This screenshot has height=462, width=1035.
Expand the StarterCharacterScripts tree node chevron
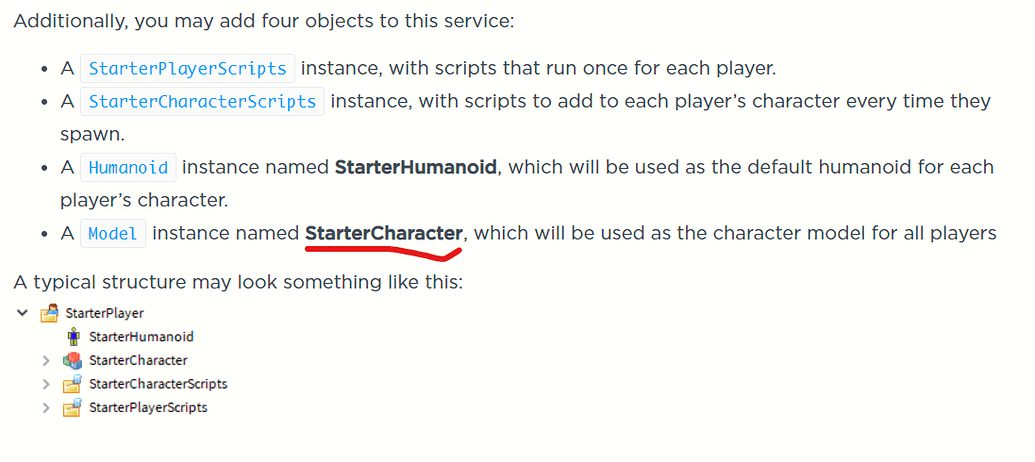(x=46, y=384)
